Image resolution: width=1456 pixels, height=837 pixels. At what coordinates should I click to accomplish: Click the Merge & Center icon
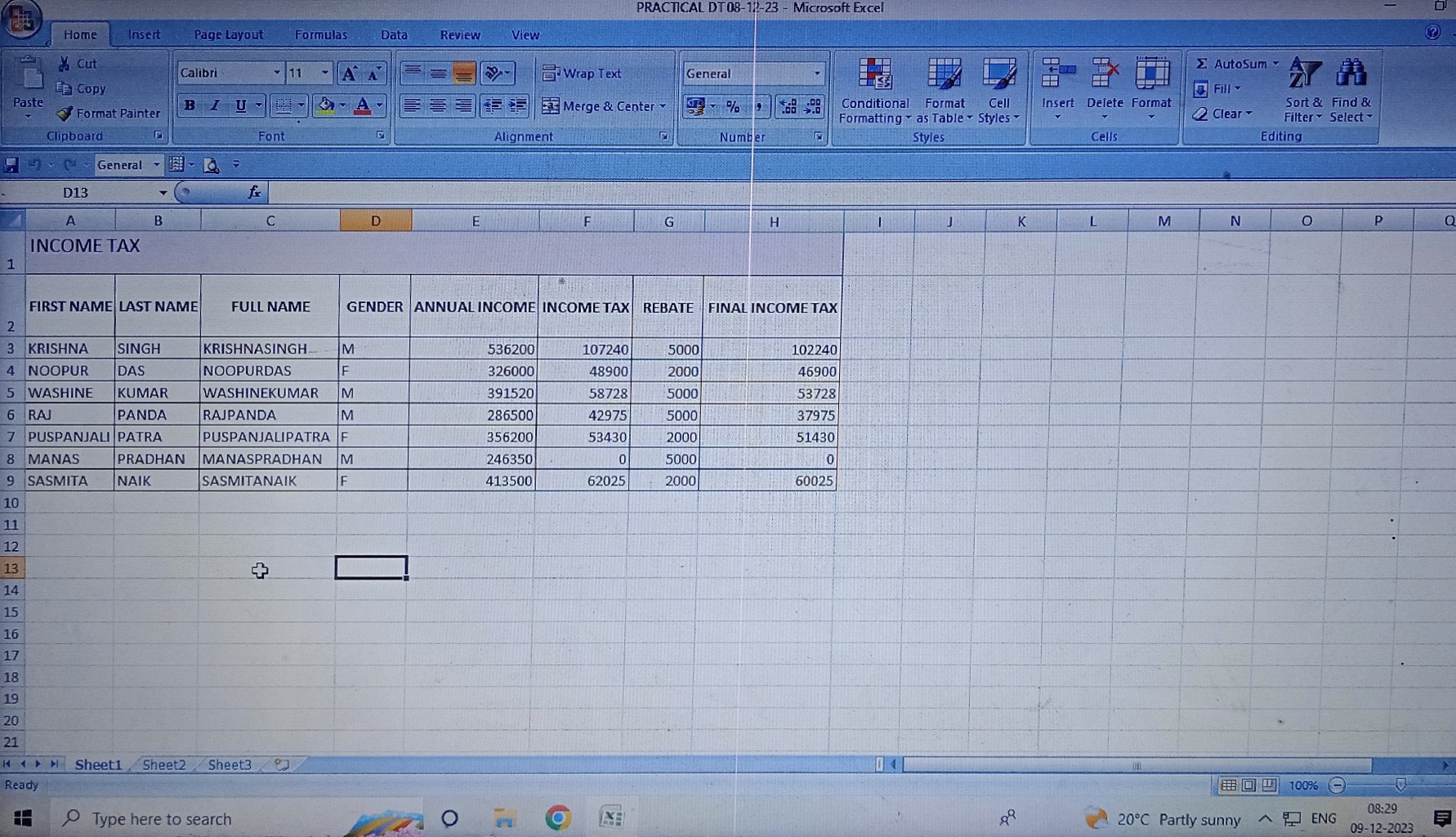[551, 106]
